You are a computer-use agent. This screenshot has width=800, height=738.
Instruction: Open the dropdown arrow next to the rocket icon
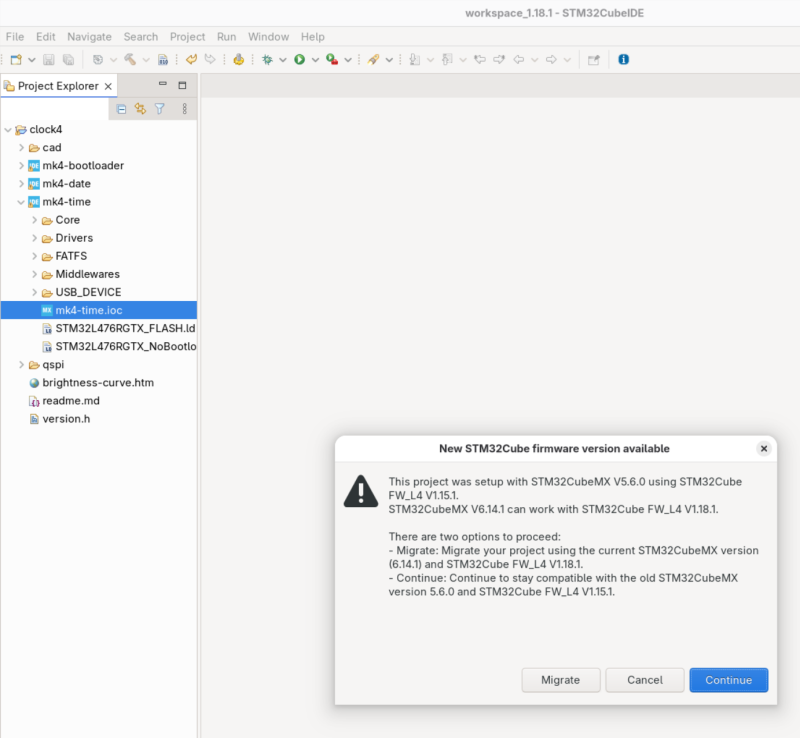[x=389, y=60]
